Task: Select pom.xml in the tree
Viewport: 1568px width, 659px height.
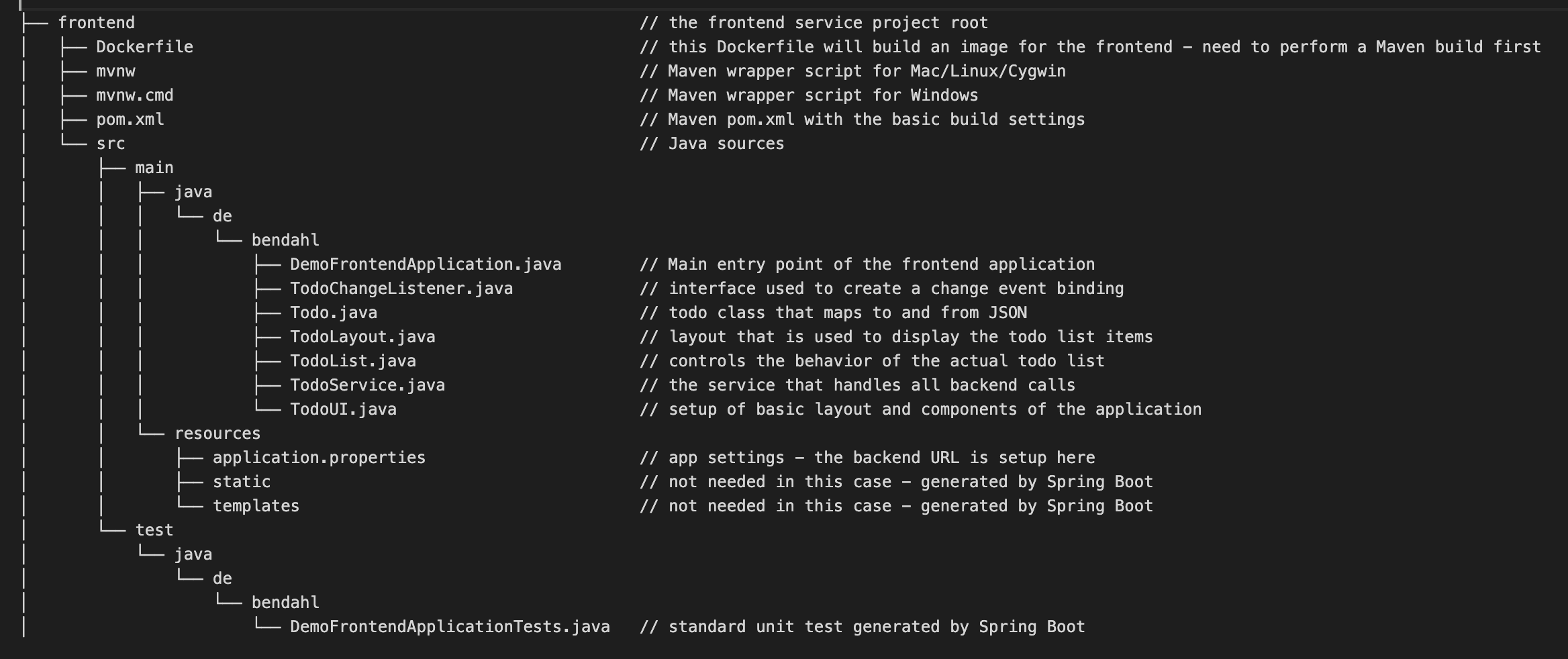Action: tap(130, 119)
